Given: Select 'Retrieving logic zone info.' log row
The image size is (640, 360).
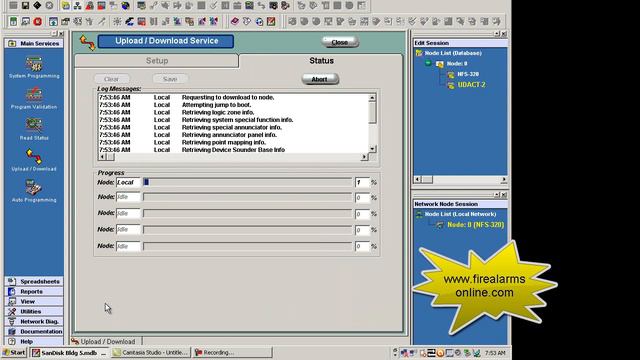Looking at the screenshot, I should click(x=233, y=112).
